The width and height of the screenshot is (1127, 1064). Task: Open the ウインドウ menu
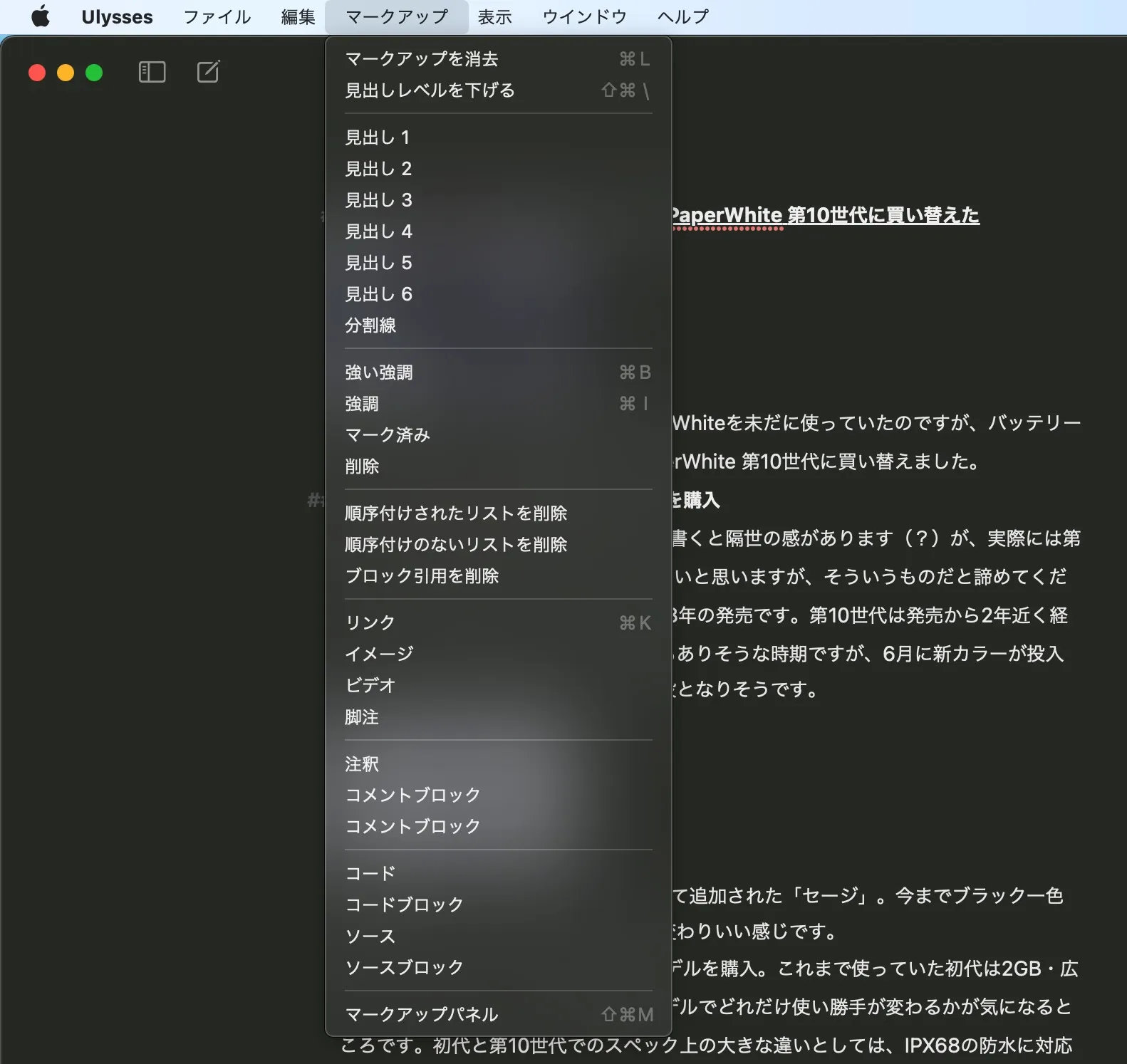pyautogui.click(x=584, y=16)
